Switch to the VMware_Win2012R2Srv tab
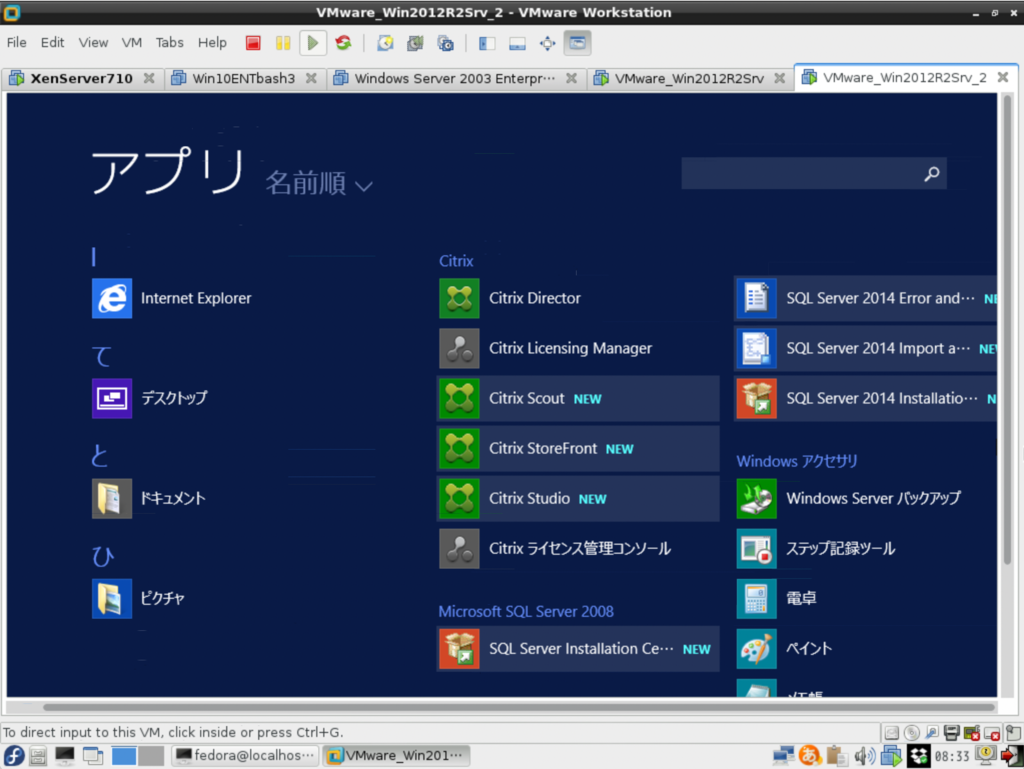The width and height of the screenshot is (1024, 769). [x=689, y=78]
